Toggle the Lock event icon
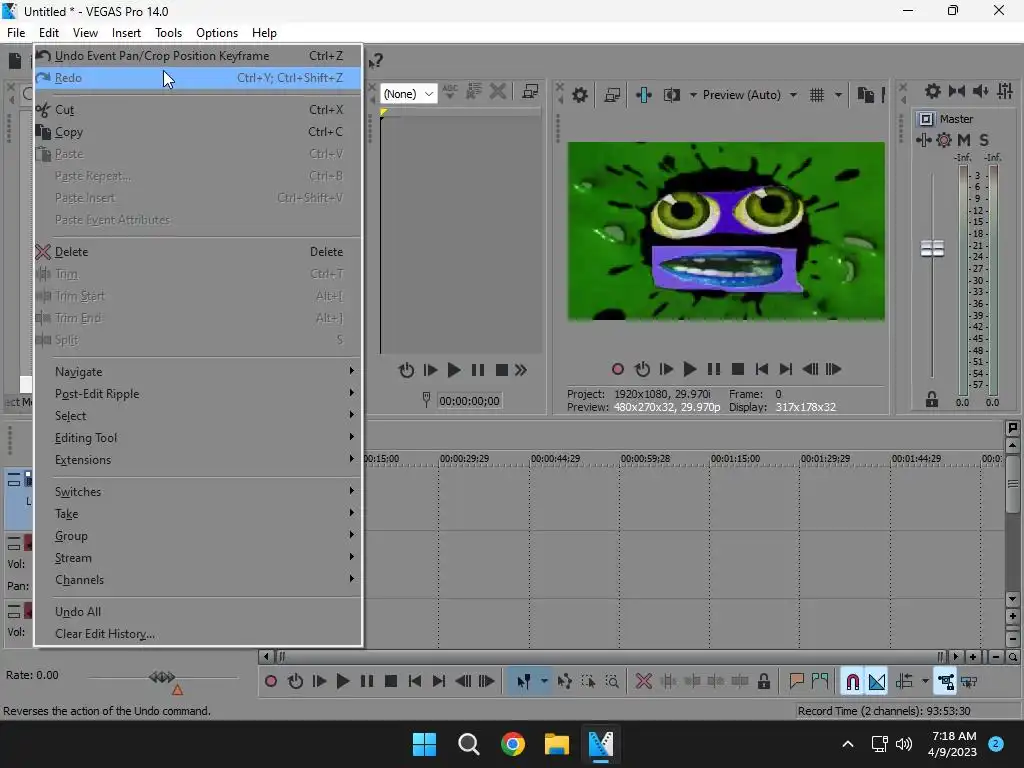 pyautogui.click(x=763, y=682)
